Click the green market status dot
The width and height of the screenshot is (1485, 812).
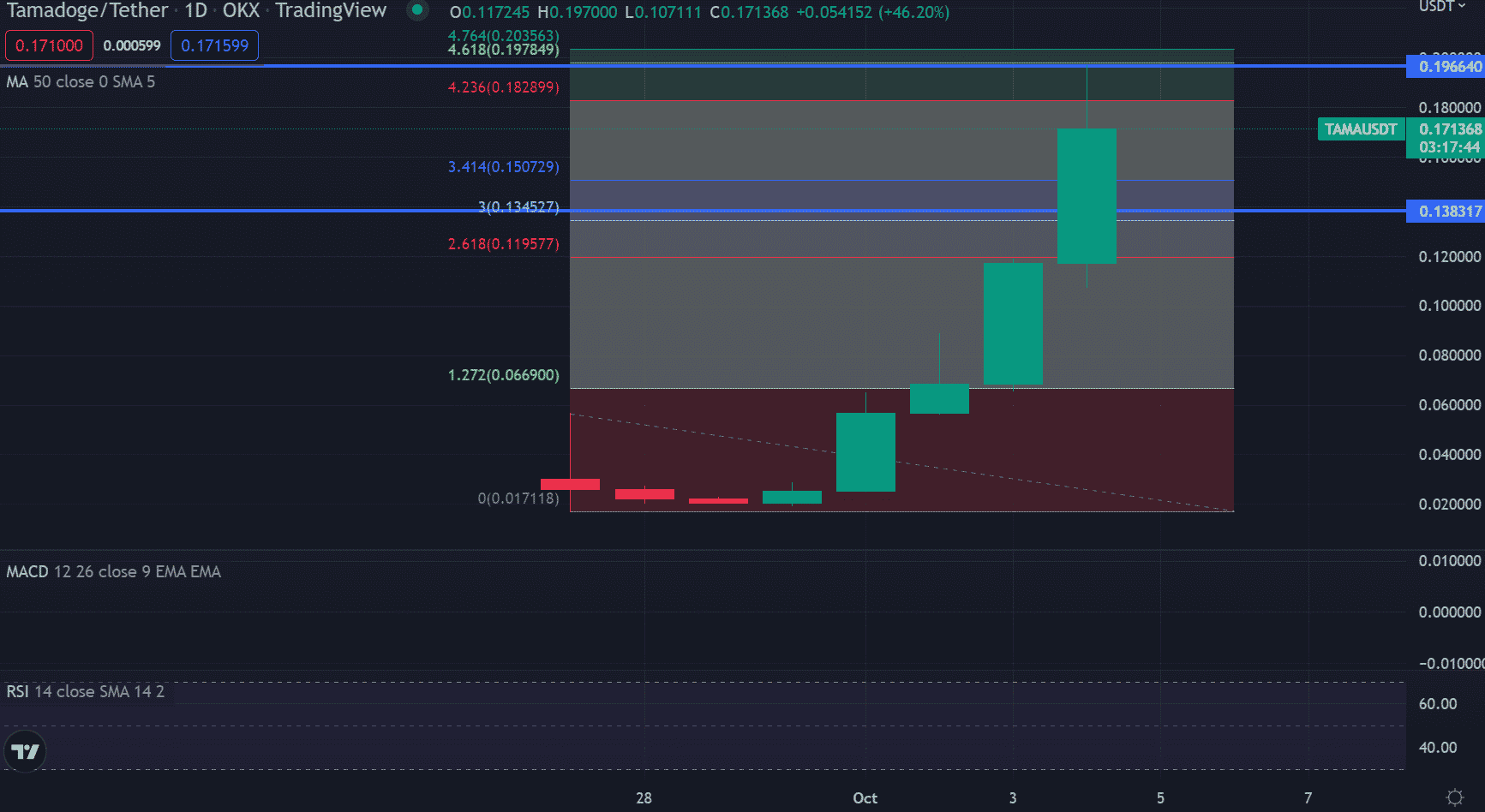416,10
